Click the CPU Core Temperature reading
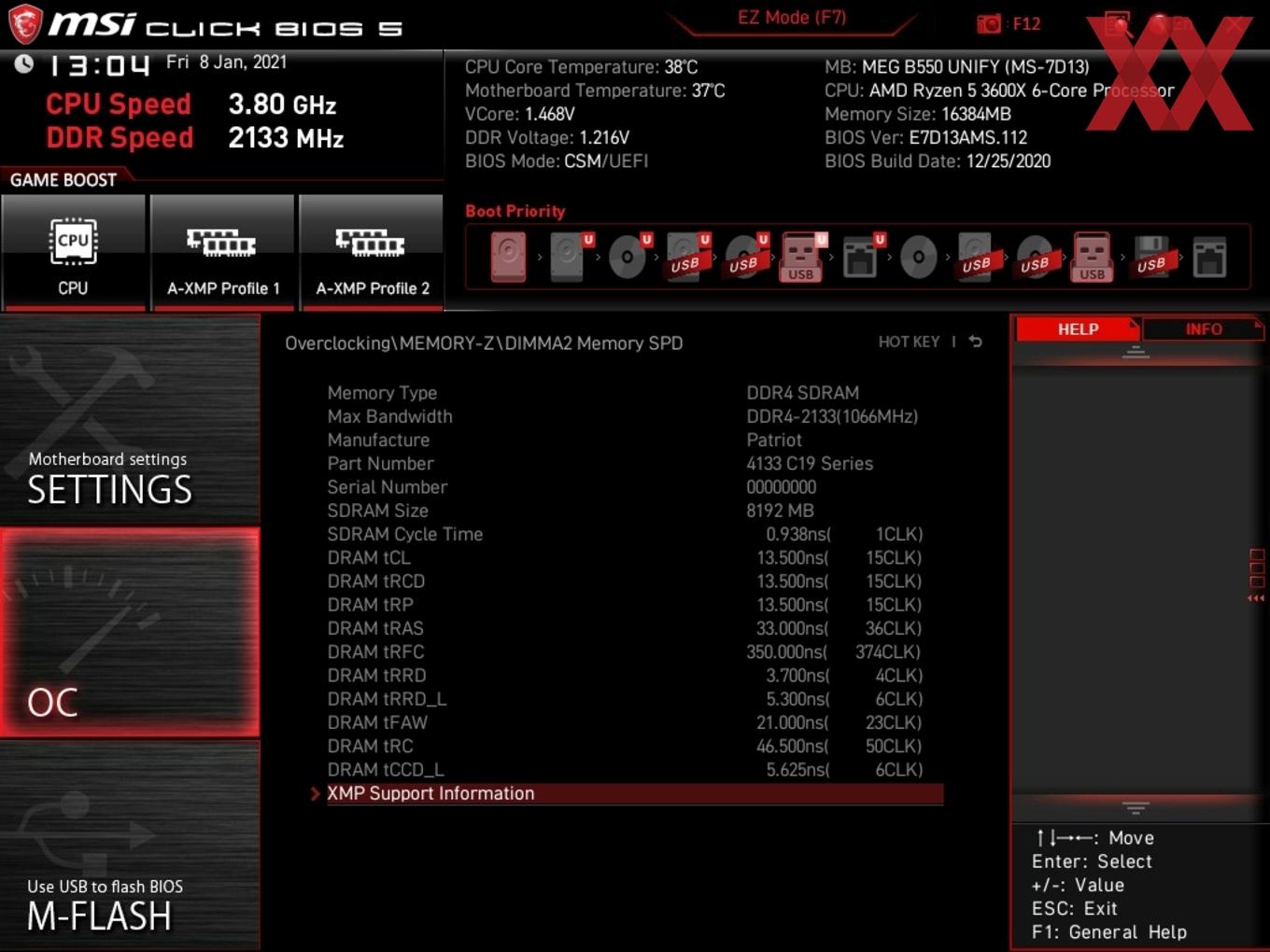This screenshot has height=952, width=1270. coord(581,67)
